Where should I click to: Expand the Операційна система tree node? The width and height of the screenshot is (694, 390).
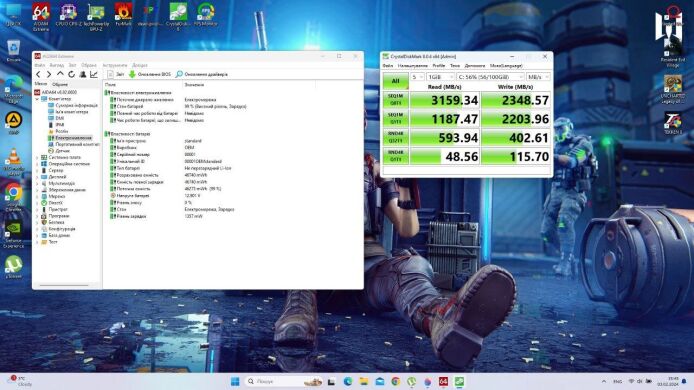coord(37,164)
